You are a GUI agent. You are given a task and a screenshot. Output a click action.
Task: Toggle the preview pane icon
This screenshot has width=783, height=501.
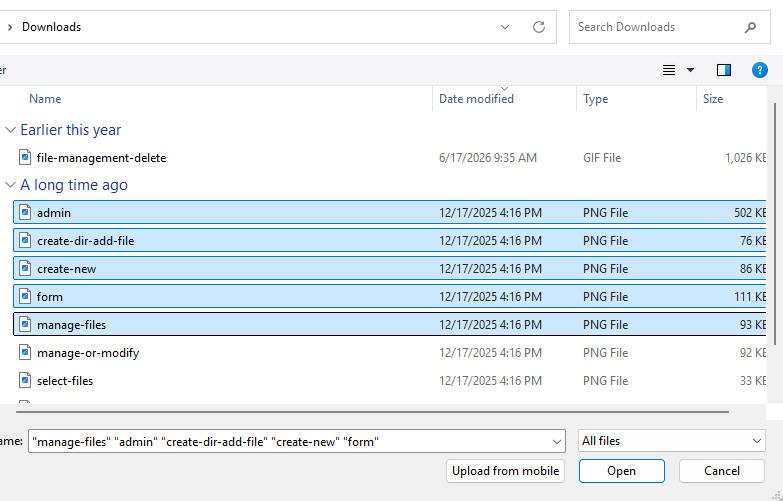click(x=724, y=70)
